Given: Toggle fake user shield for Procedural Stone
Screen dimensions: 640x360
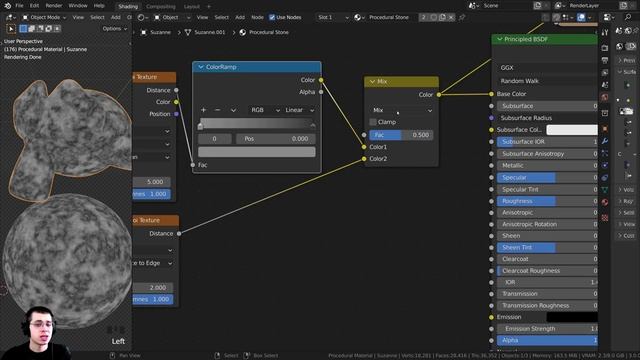Looking at the screenshot, I should point(433,18).
